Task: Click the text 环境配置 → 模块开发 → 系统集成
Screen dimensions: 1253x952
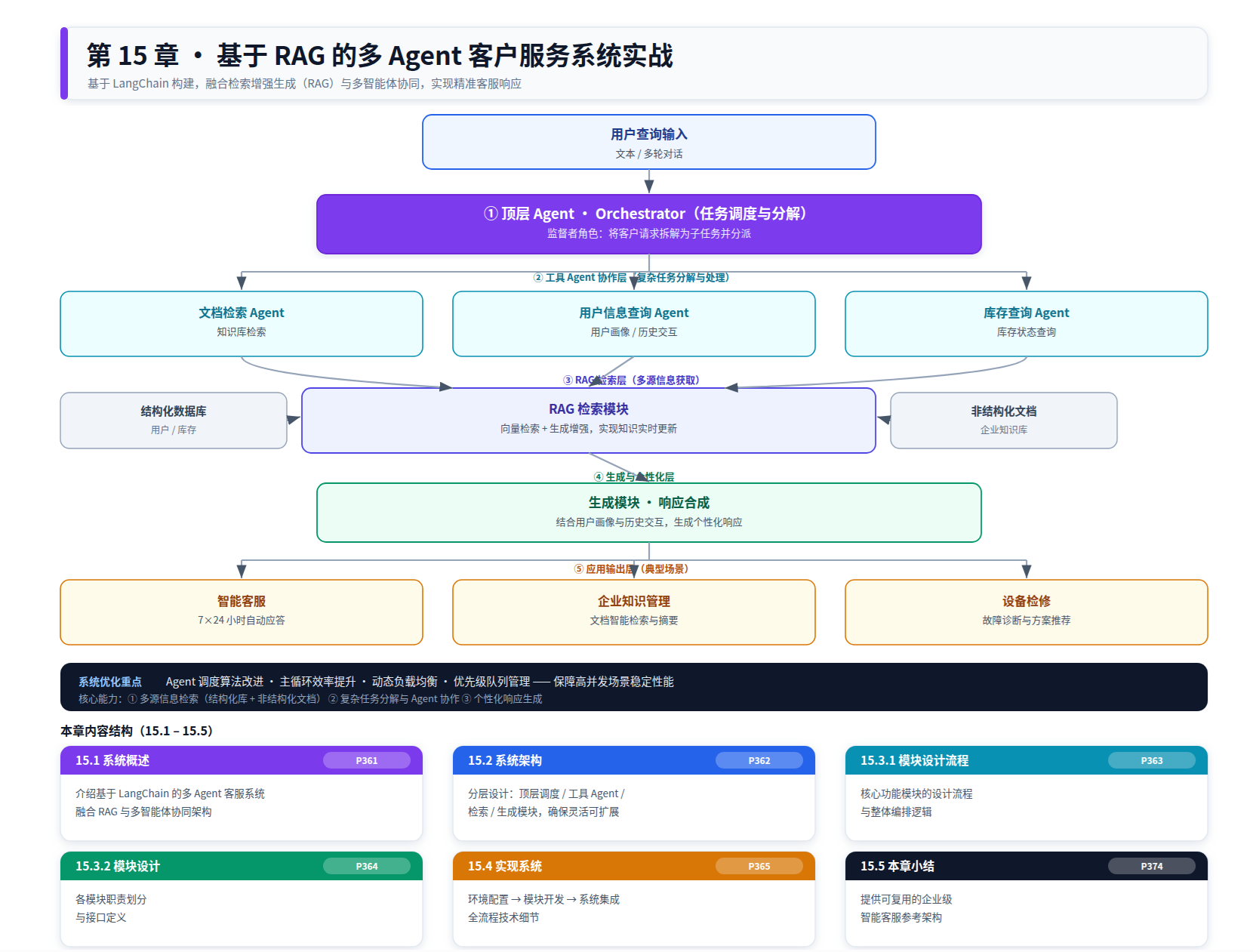Action: [543, 900]
